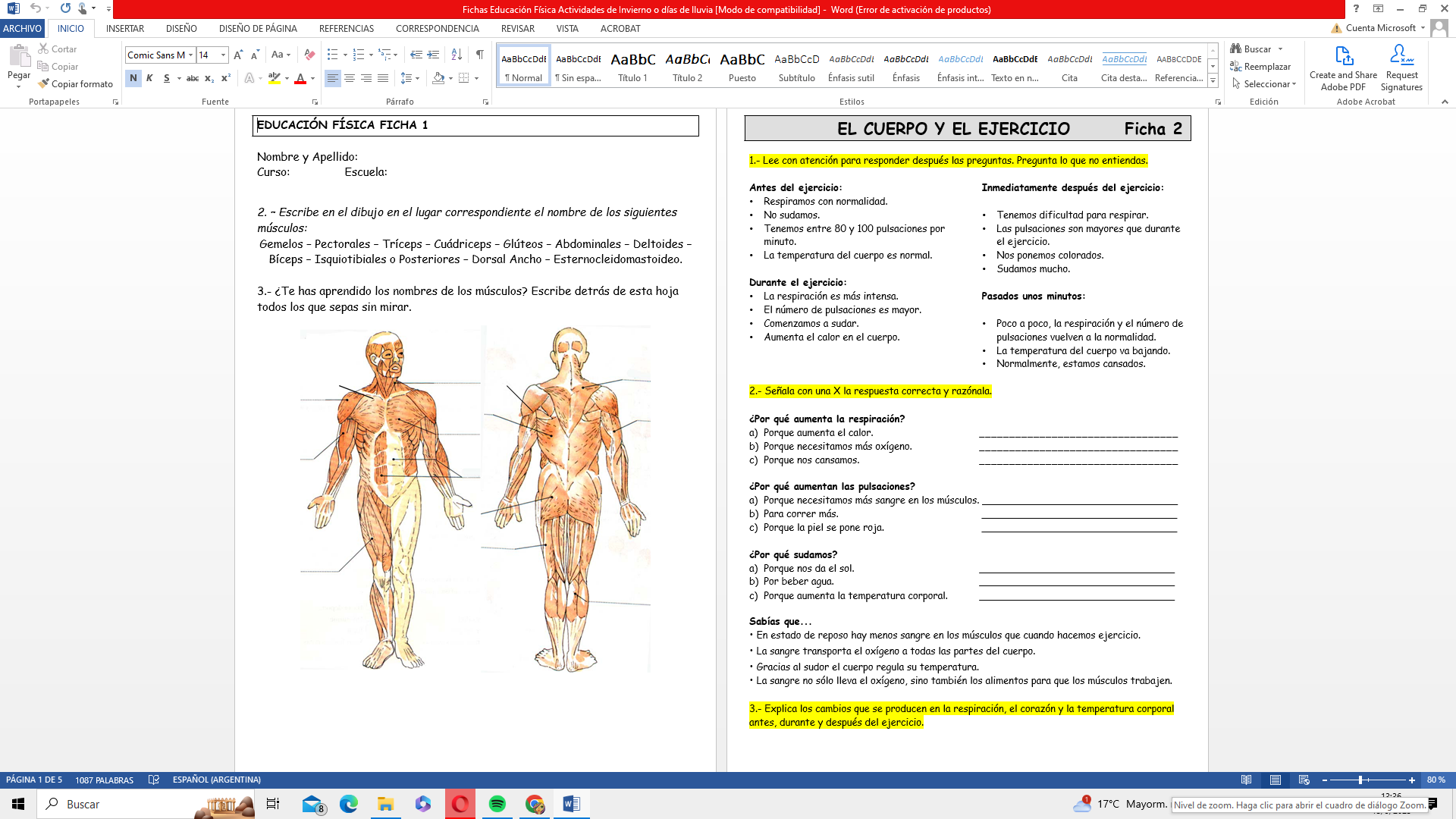Image resolution: width=1456 pixels, height=819 pixels.
Task: Increase font size with grow font icon
Action: tap(238, 55)
